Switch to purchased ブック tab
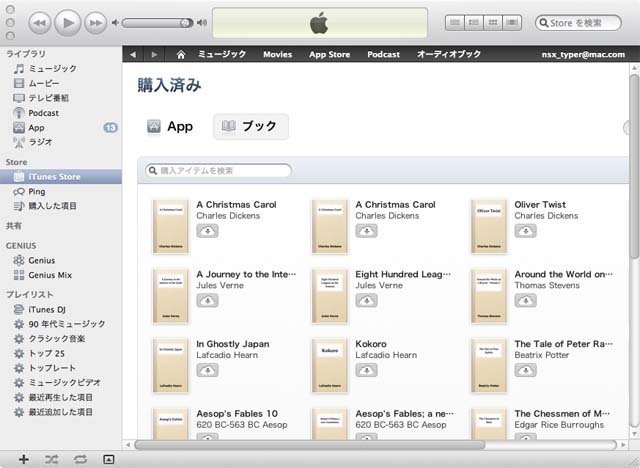Screen dimensions: 640x468 coord(251,126)
